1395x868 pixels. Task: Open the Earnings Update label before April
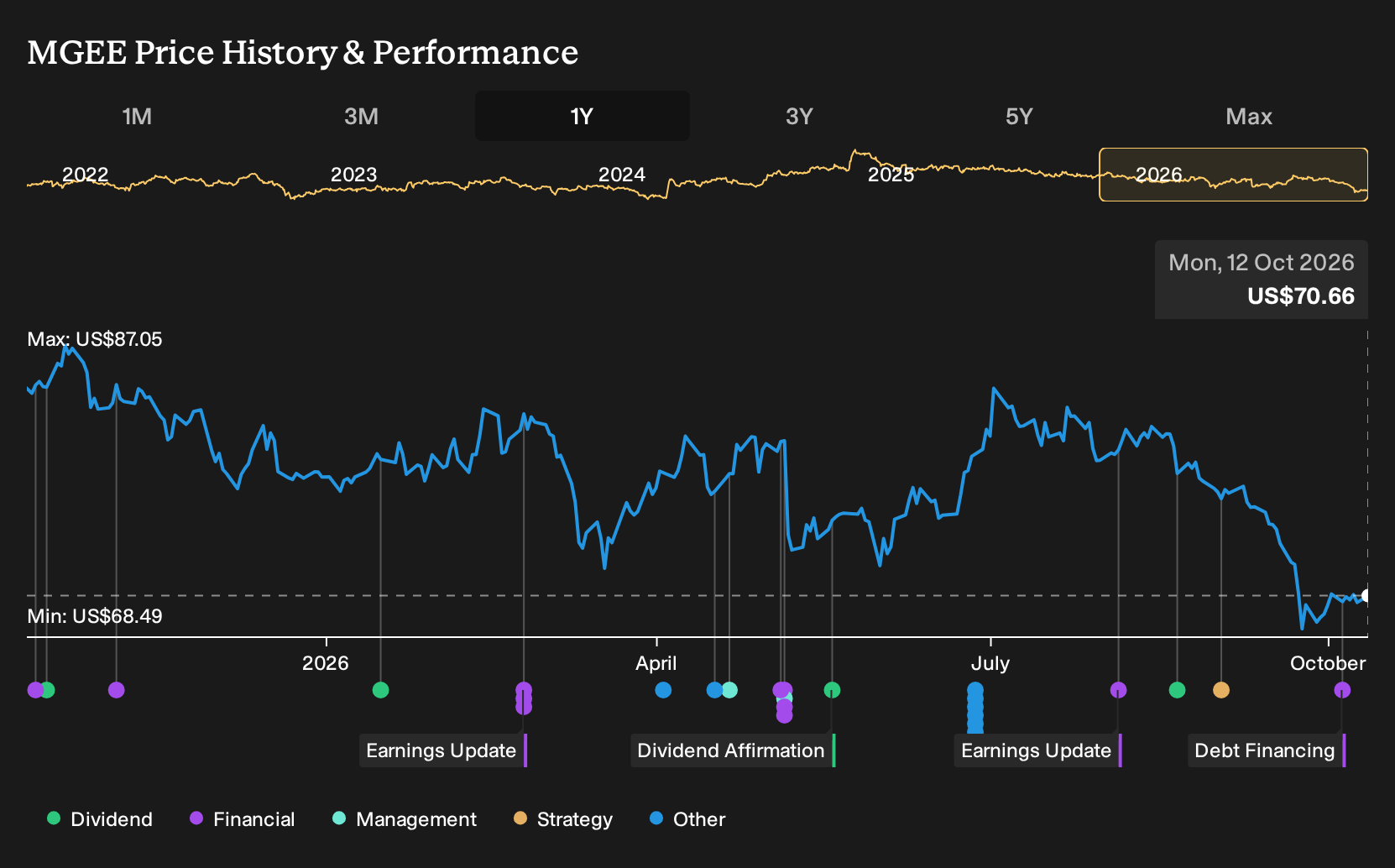(443, 750)
